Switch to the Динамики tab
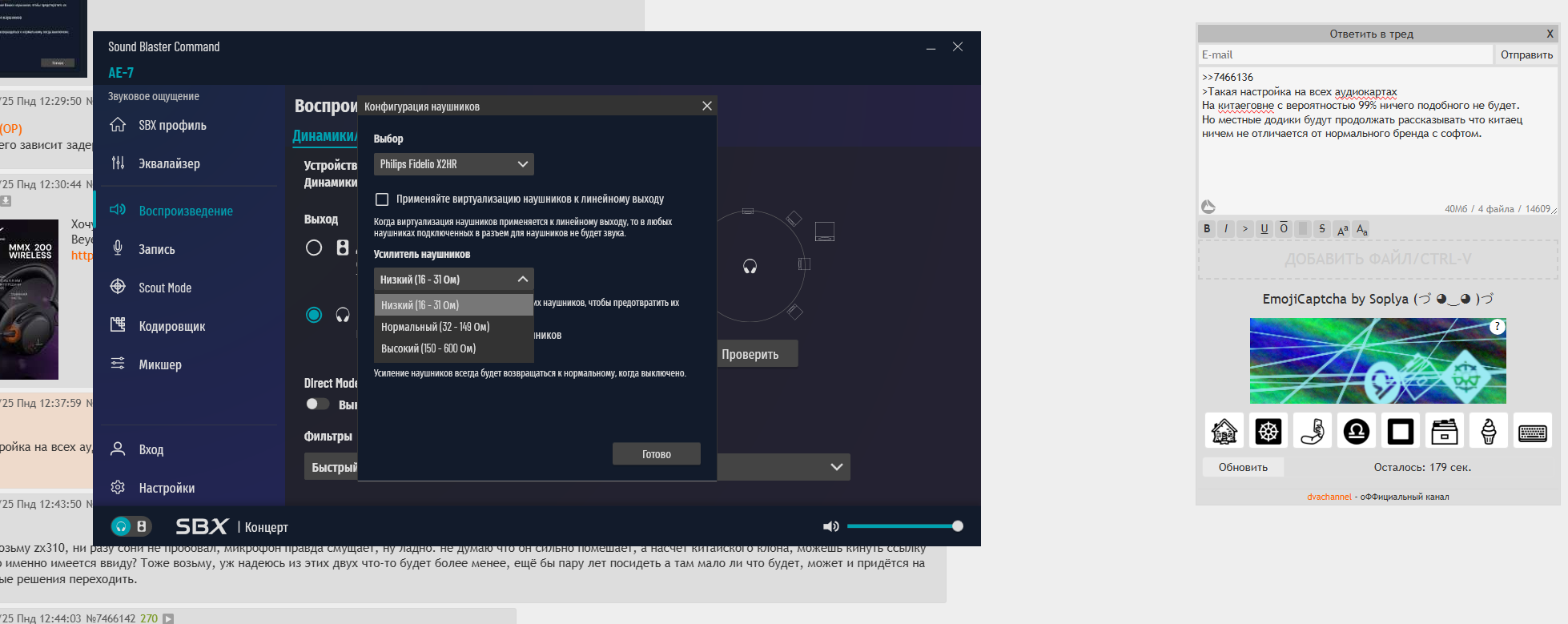This screenshot has height=624, width=1568. coord(324,136)
